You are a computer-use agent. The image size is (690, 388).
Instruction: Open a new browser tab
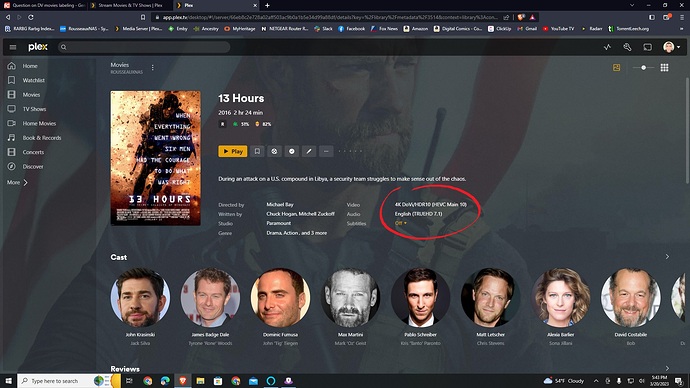tap(267, 5)
